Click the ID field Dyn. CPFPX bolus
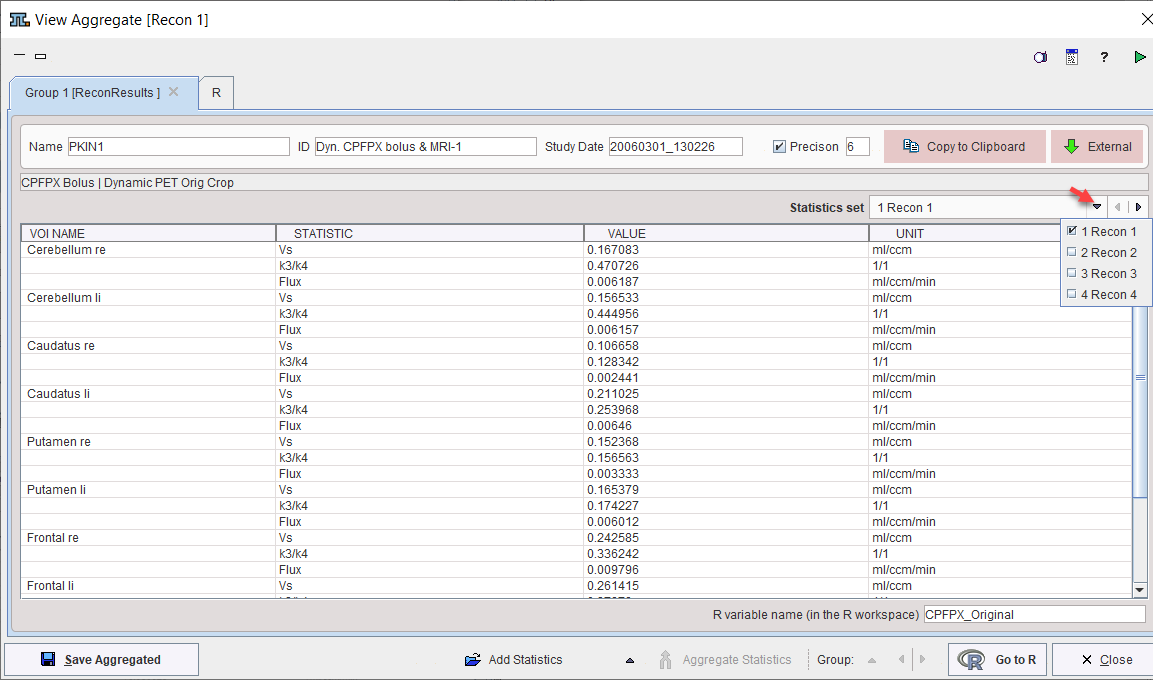1153x680 pixels. tap(426, 146)
